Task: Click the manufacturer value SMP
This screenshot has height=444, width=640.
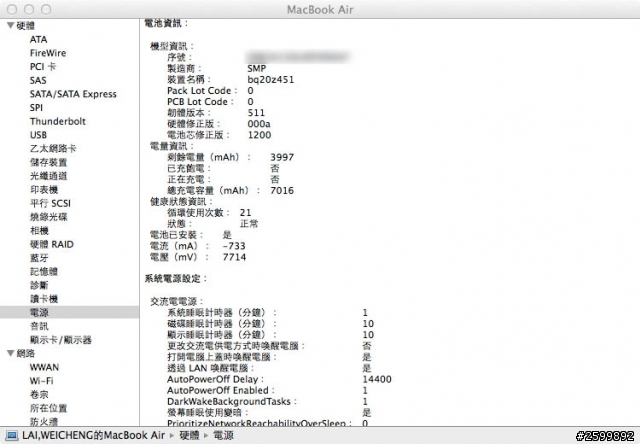Action: point(256,69)
